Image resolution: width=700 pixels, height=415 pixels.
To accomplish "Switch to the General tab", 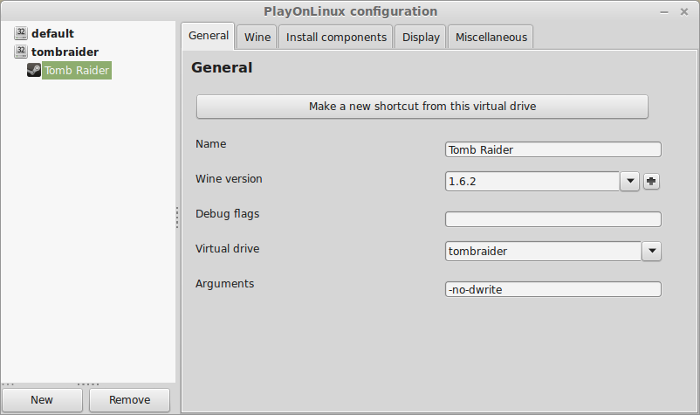I will (208, 36).
